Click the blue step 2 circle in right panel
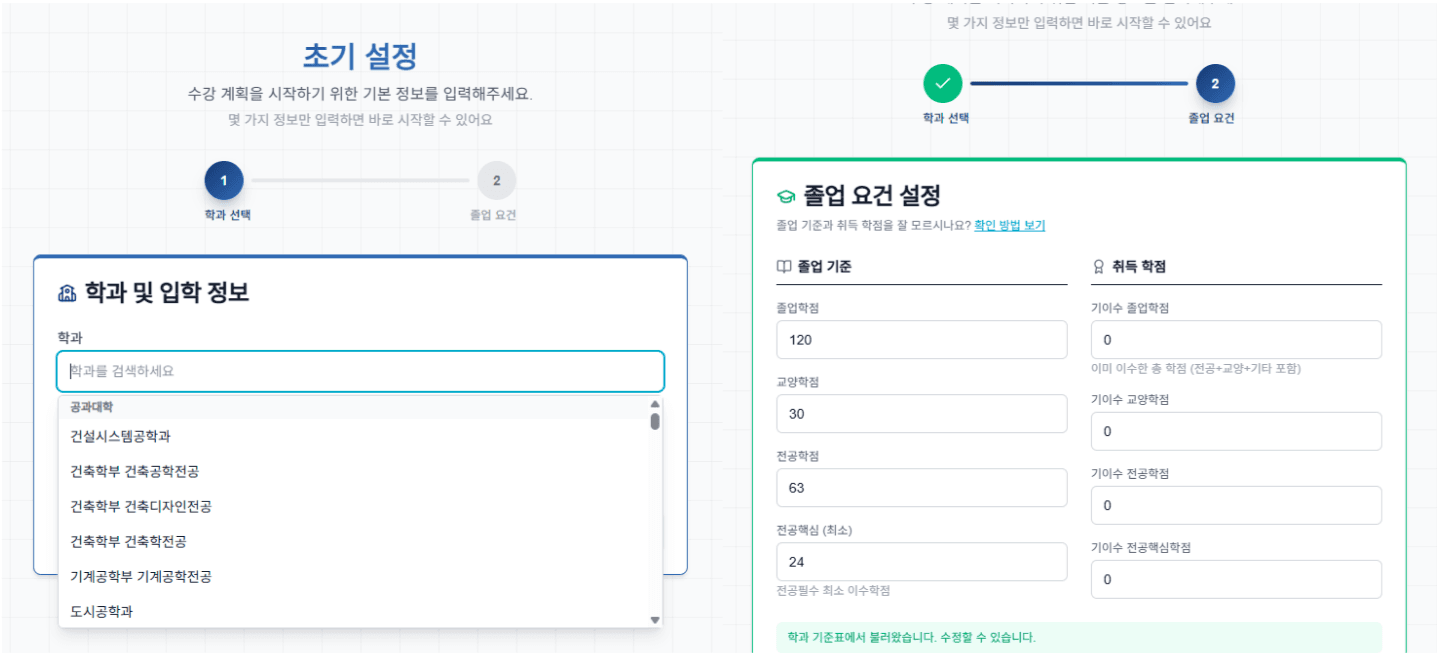The height and width of the screenshot is (658, 1437). (x=1215, y=84)
